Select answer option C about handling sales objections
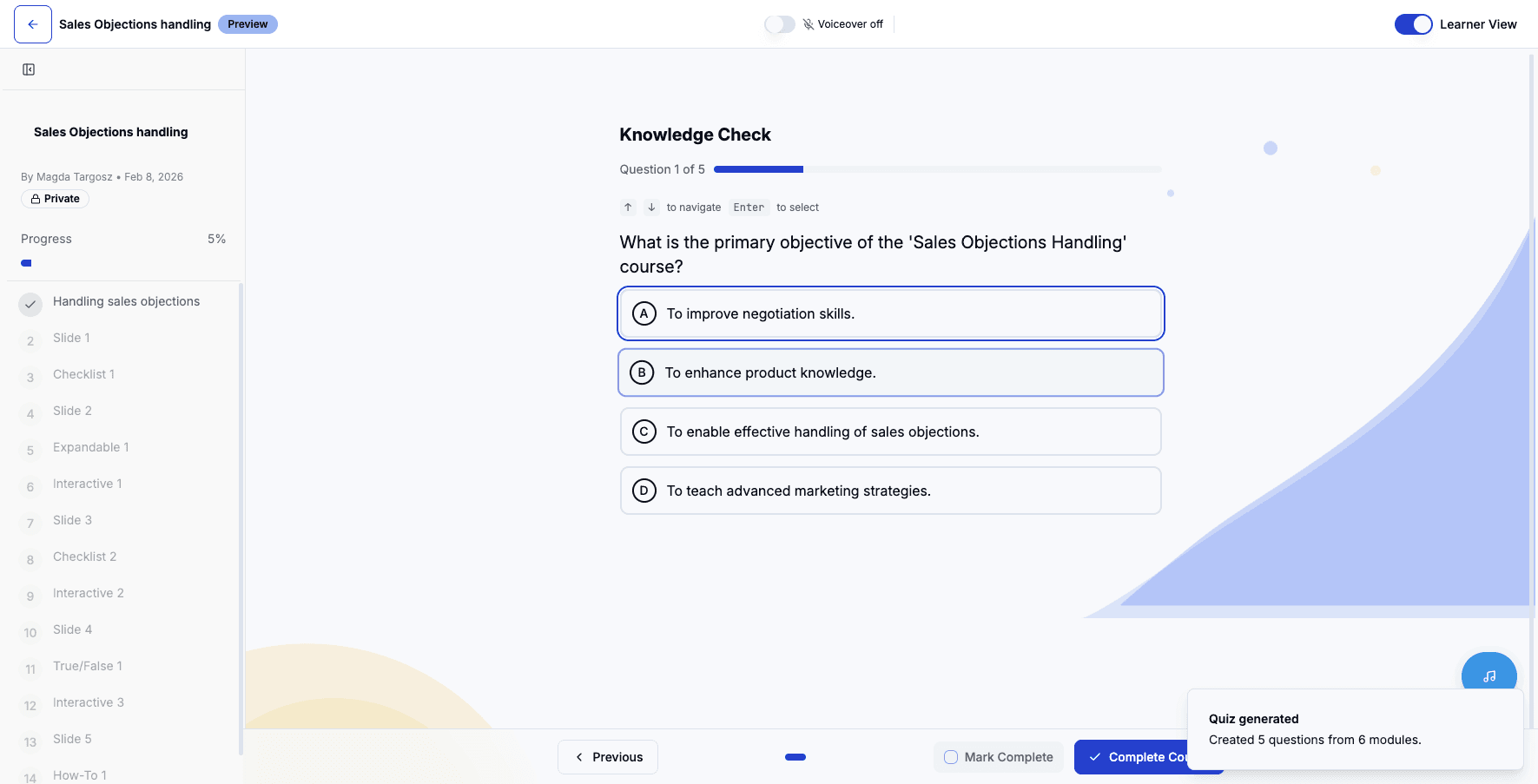The image size is (1538, 784). pyautogui.click(x=890, y=432)
